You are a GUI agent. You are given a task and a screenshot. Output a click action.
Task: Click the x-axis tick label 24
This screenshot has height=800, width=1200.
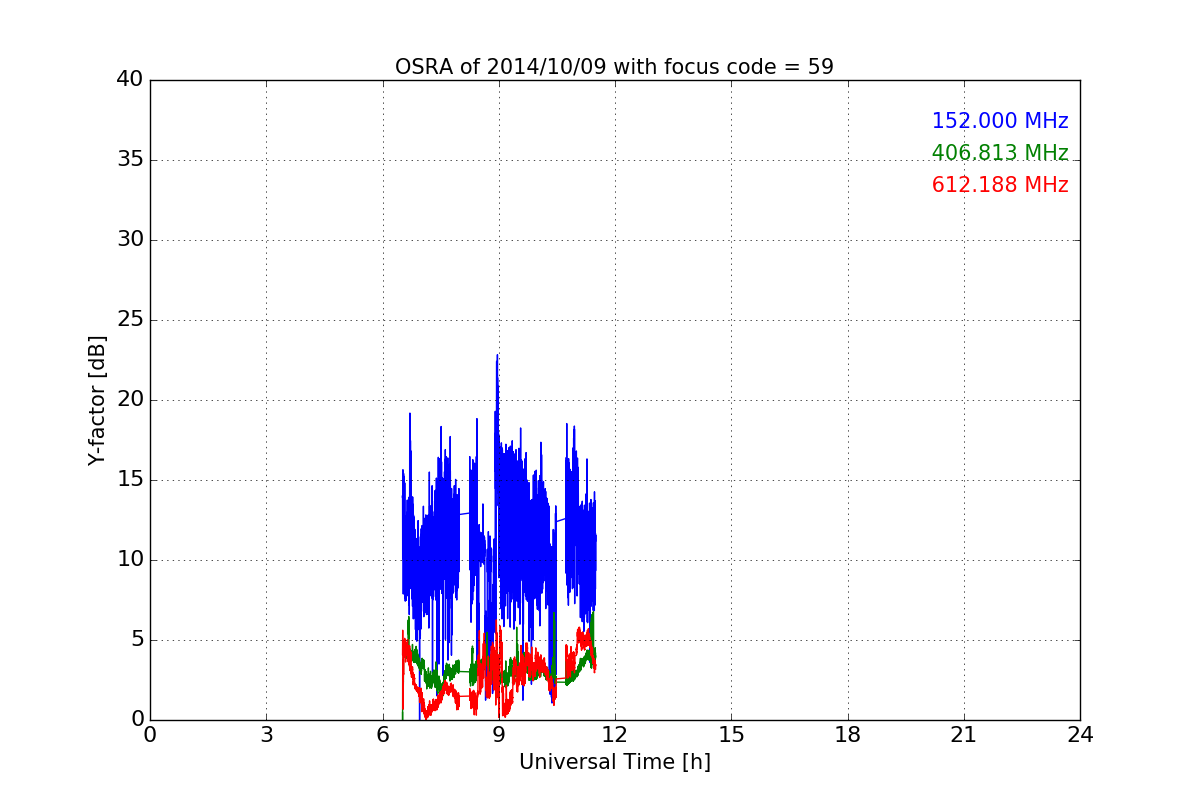coord(1080,735)
